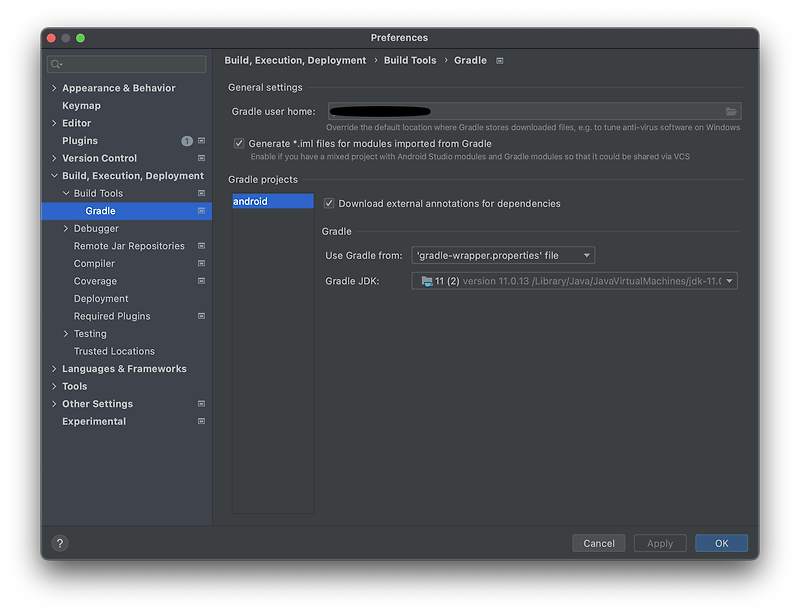The height and width of the screenshot is (614, 800).
Task: Click the indicator icon next to Remote Jar Repositories
Action: pyautogui.click(x=202, y=245)
